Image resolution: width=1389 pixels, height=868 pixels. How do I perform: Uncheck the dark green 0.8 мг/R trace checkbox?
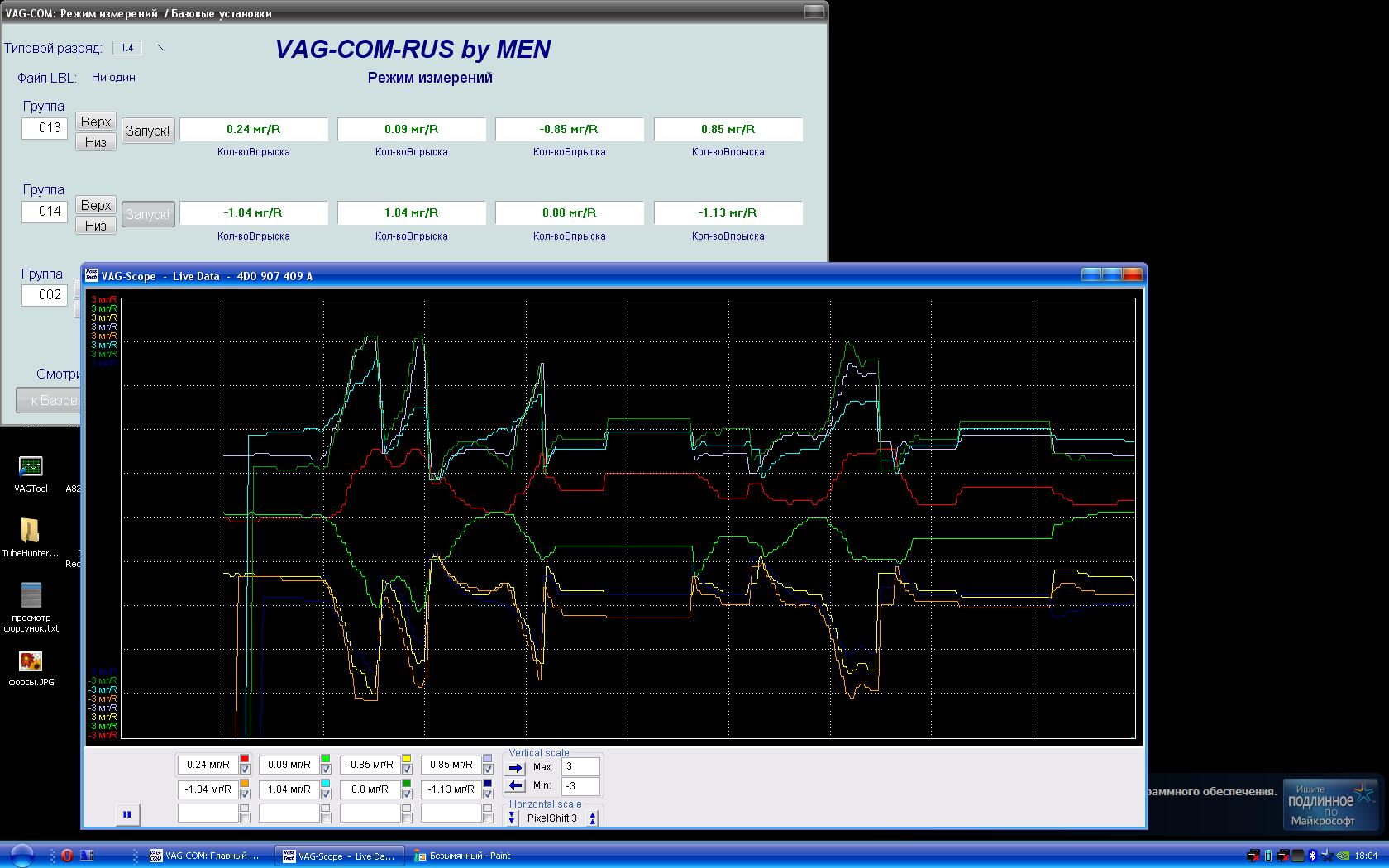pos(407,794)
